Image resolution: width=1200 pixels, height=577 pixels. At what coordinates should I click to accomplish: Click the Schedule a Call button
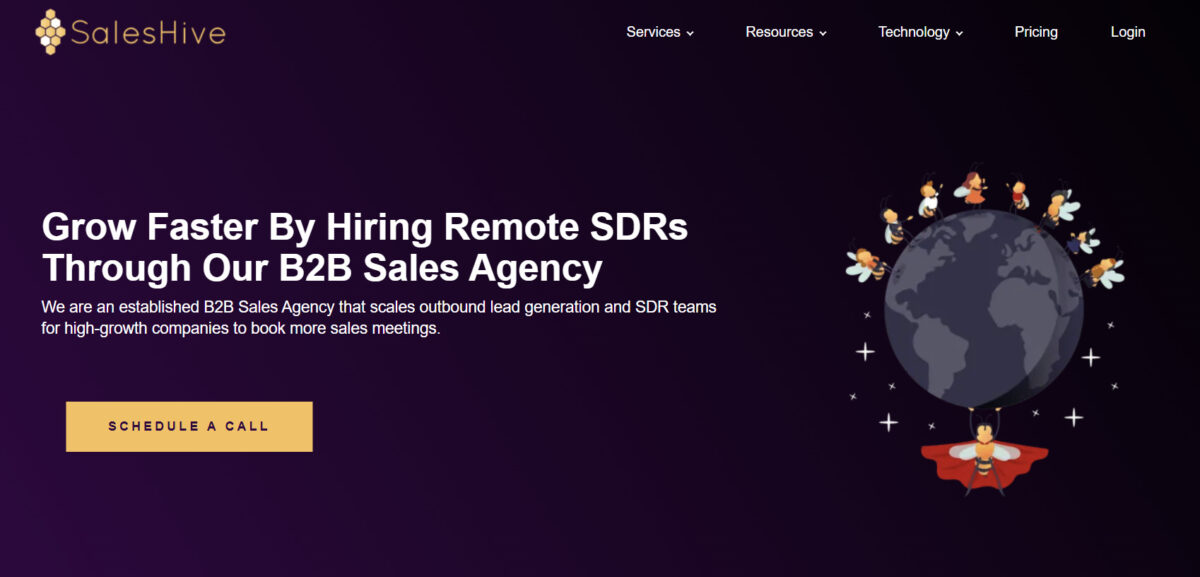189,426
